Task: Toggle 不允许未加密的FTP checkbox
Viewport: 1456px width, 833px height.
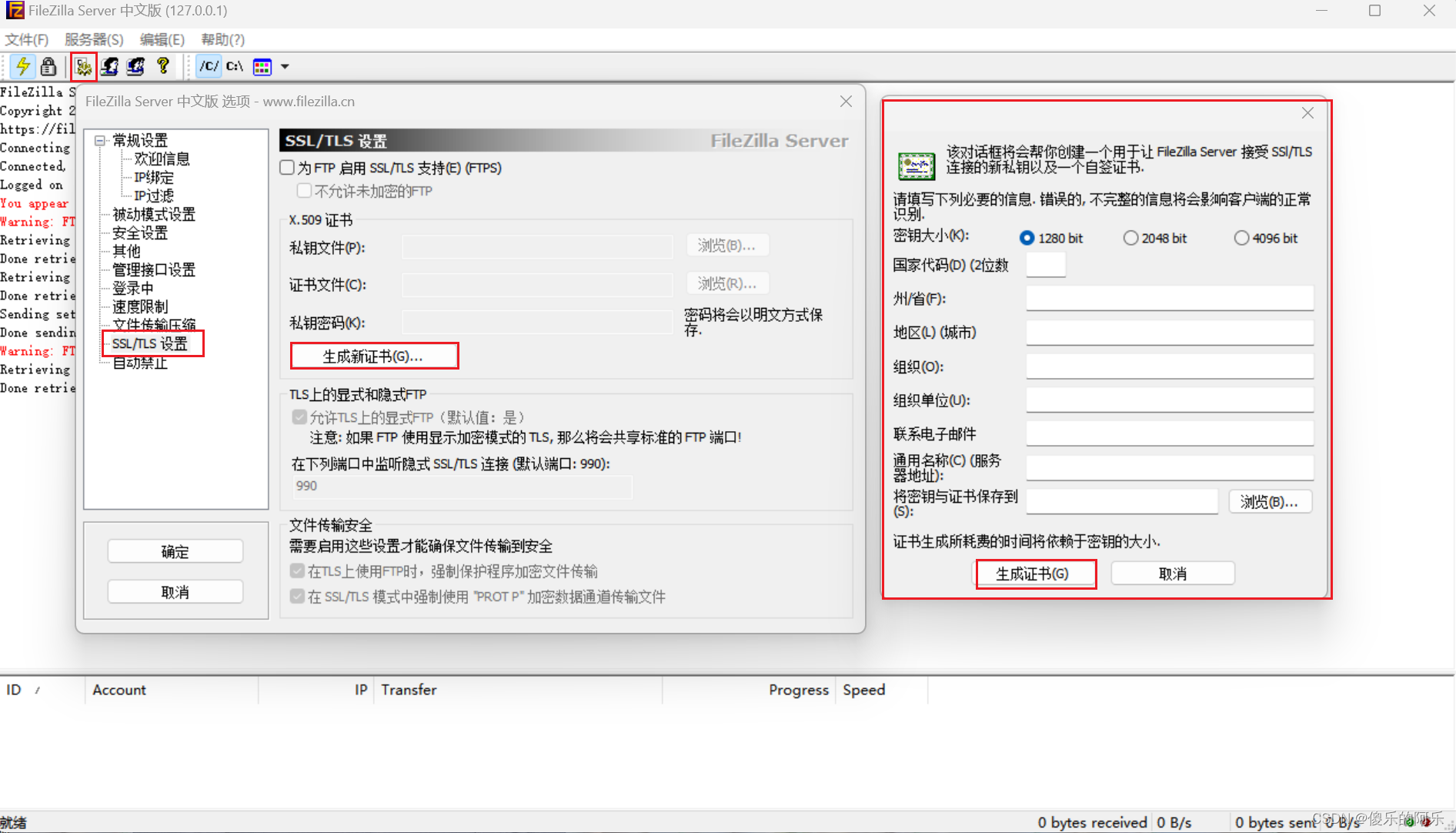Action: tap(305, 190)
